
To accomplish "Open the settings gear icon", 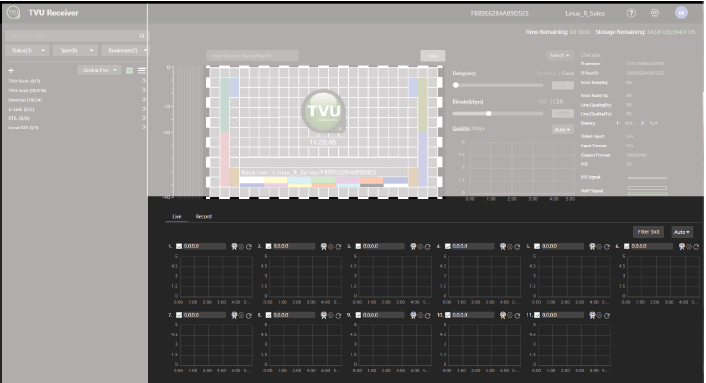I will (655, 13).
